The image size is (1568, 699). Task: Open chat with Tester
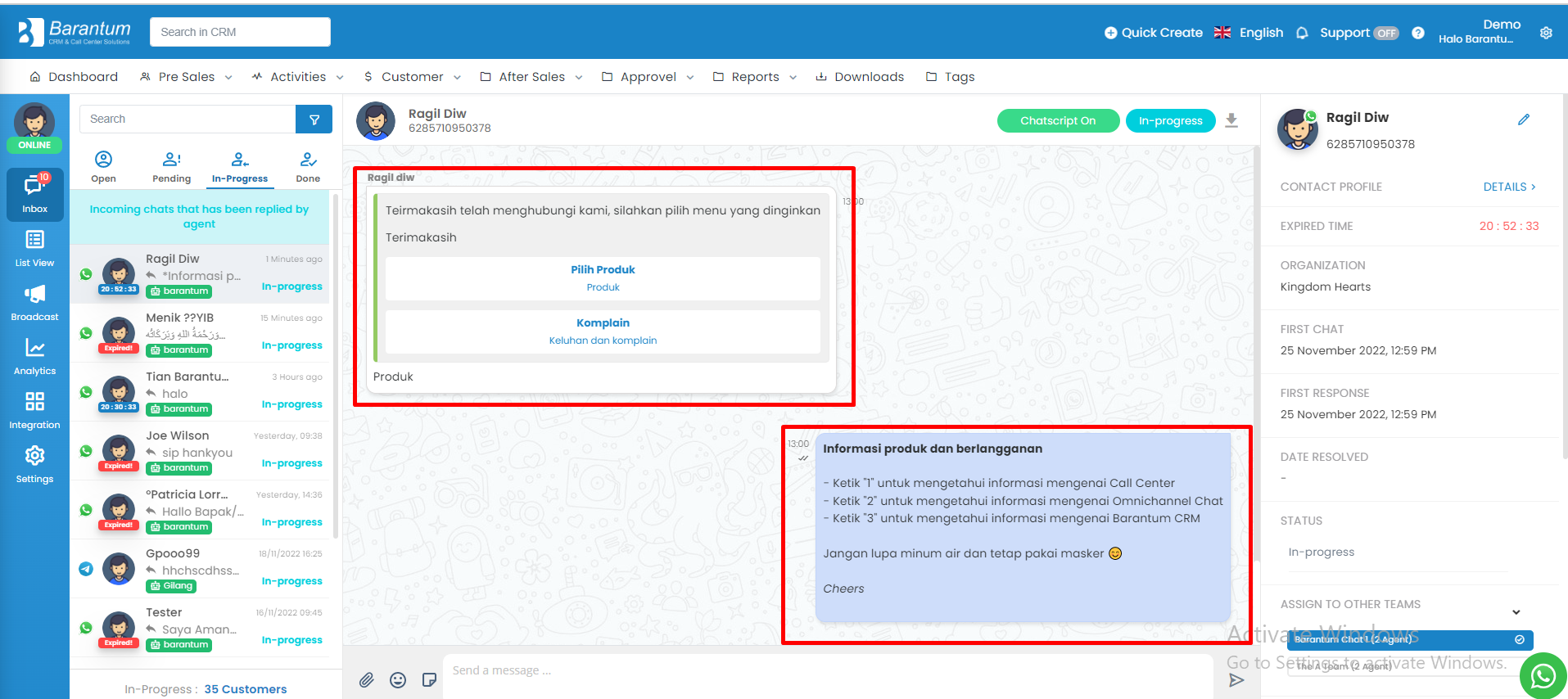200,628
